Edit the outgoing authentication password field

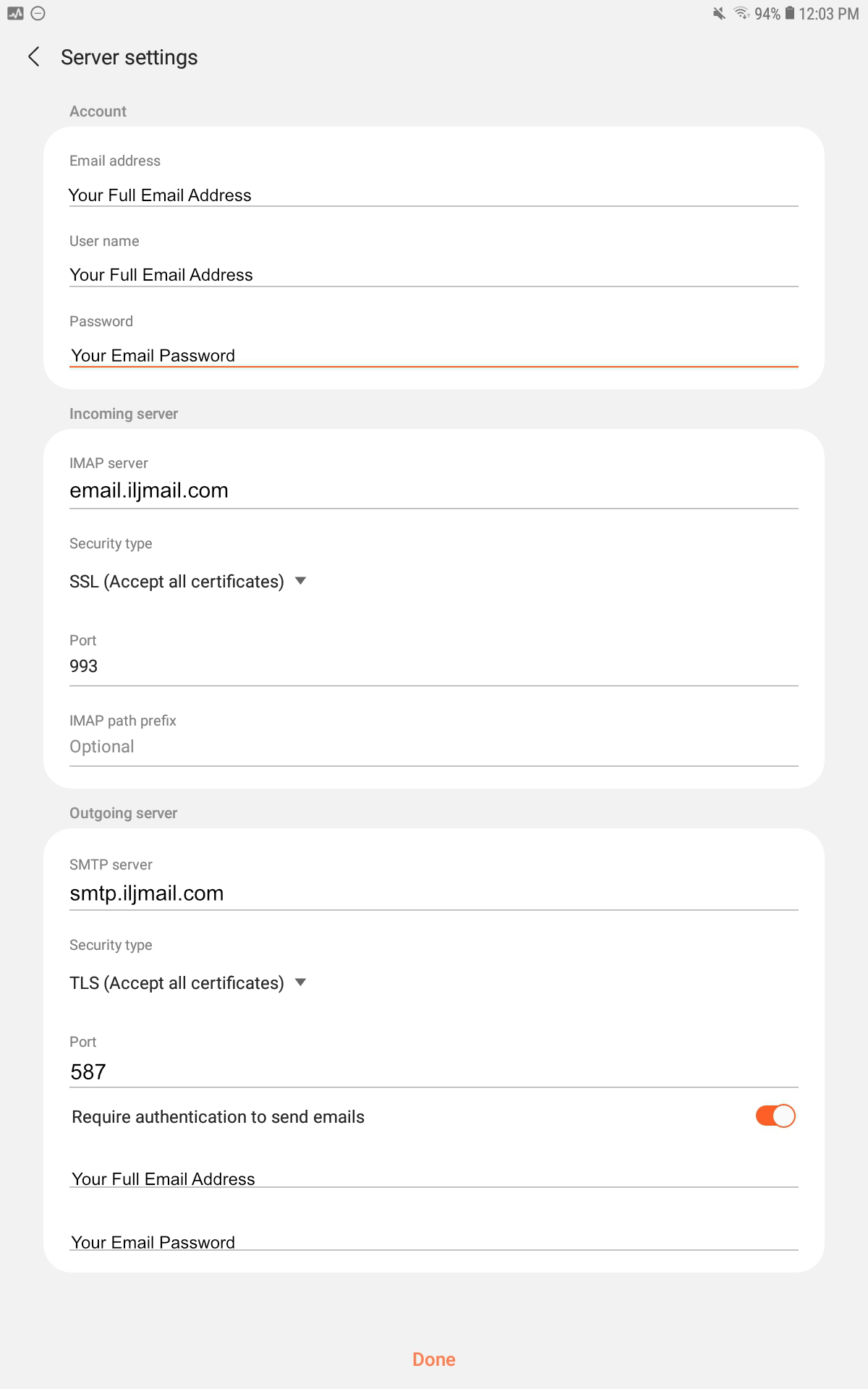click(434, 1242)
